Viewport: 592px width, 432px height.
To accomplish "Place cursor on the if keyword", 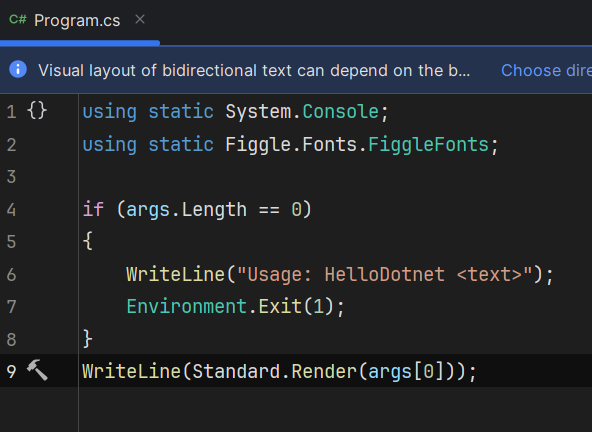I will 93,209.
